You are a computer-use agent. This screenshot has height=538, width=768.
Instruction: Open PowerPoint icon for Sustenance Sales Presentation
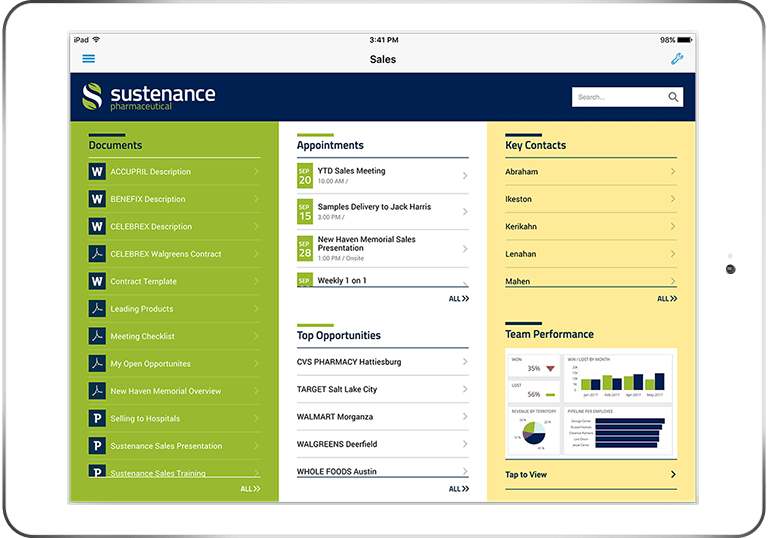[97, 446]
